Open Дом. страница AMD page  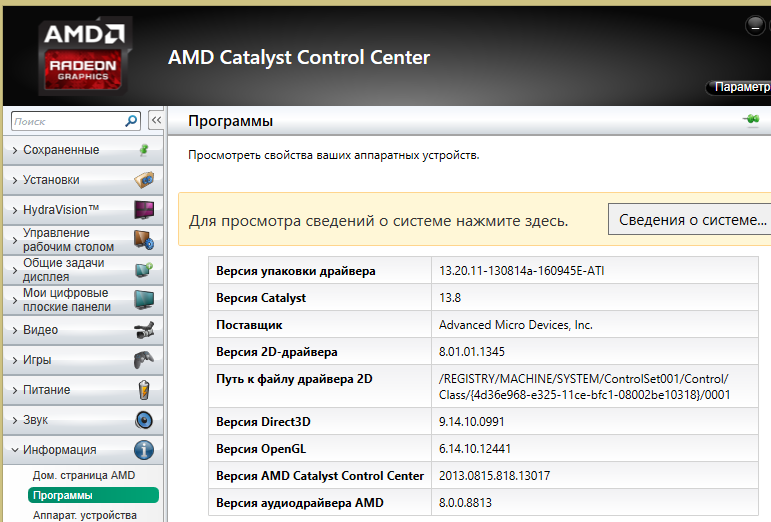pos(84,475)
